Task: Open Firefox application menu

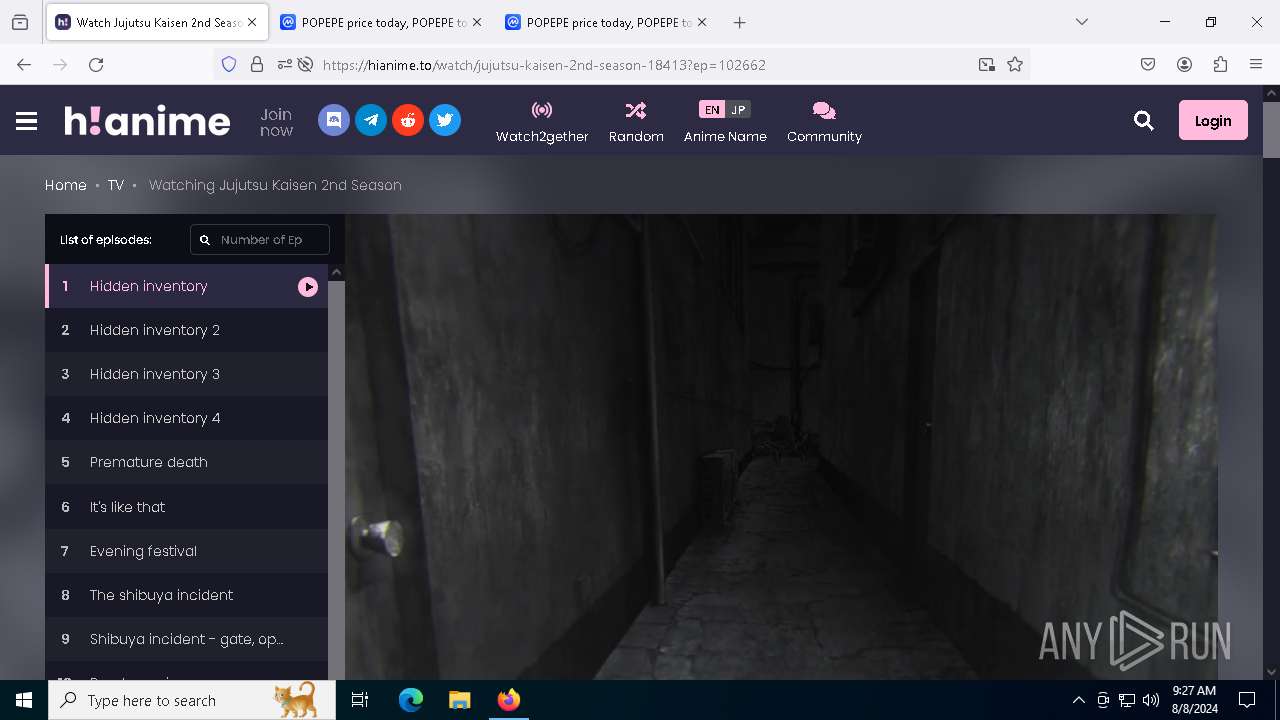Action: (1256, 64)
